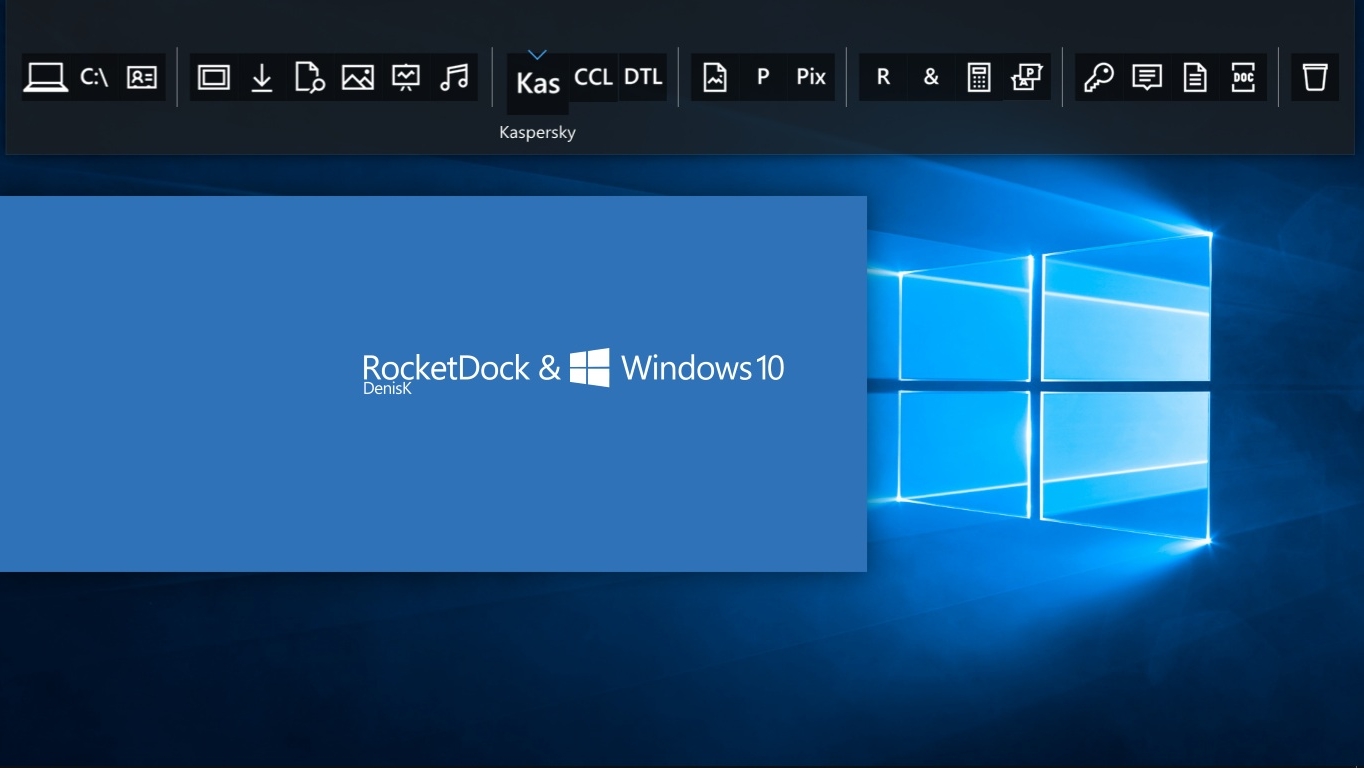This screenshot has width=1364, height=768.
Task: Click the RocketDock text in the banner
Action: (x=446, y=368)
